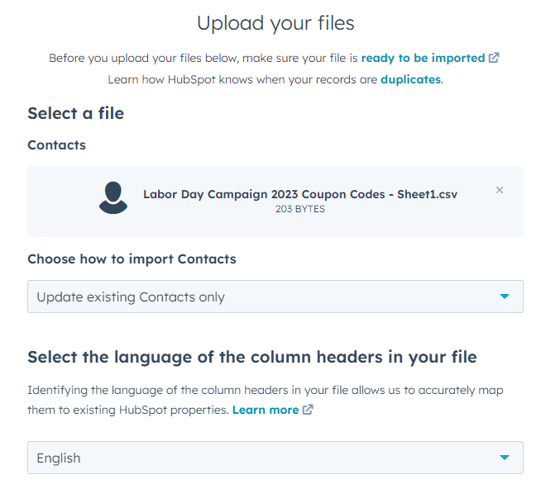The image size is (541, 489).
Task: Click the 'Select a file' heading
Action: click(76, 113)
